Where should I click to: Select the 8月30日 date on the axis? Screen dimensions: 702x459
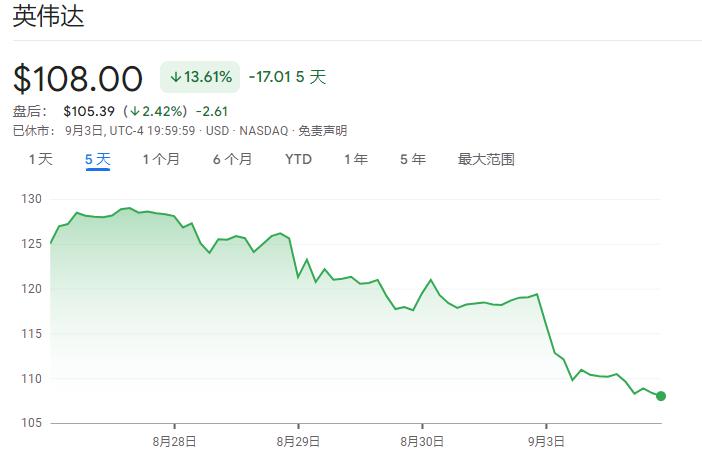(422, 441)
